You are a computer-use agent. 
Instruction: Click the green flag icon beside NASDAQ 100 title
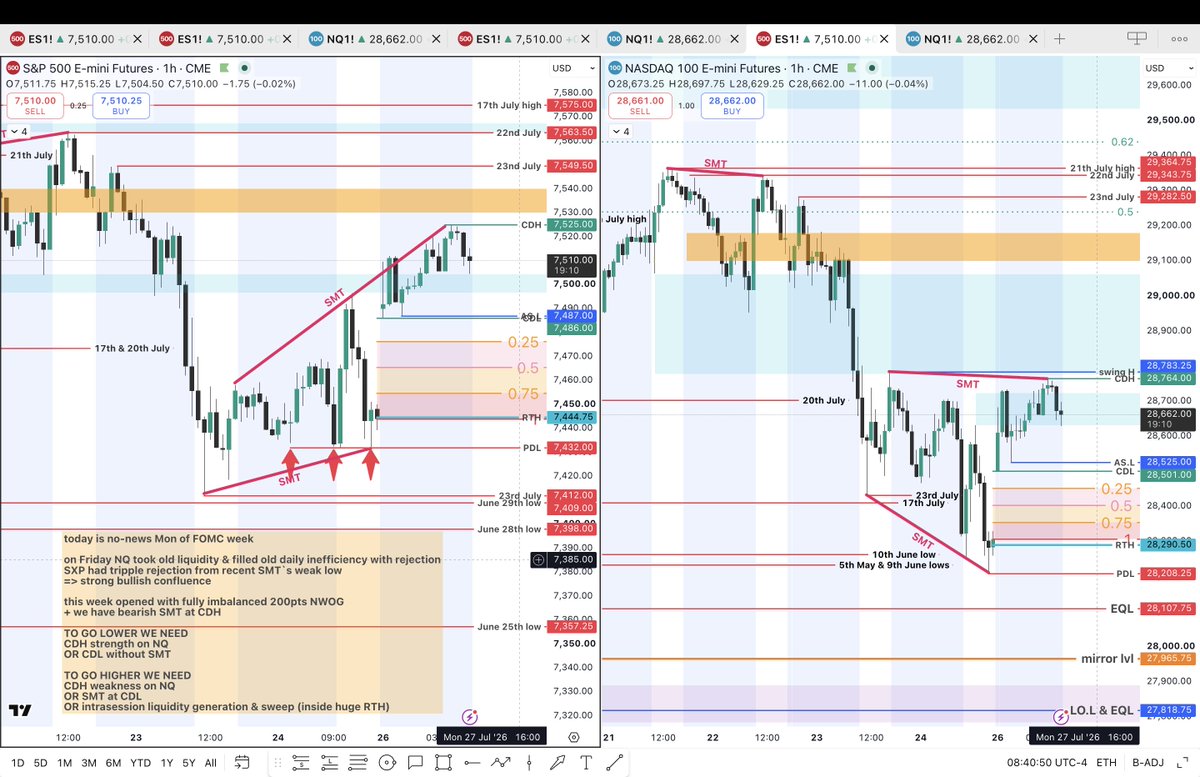[851, 68]
